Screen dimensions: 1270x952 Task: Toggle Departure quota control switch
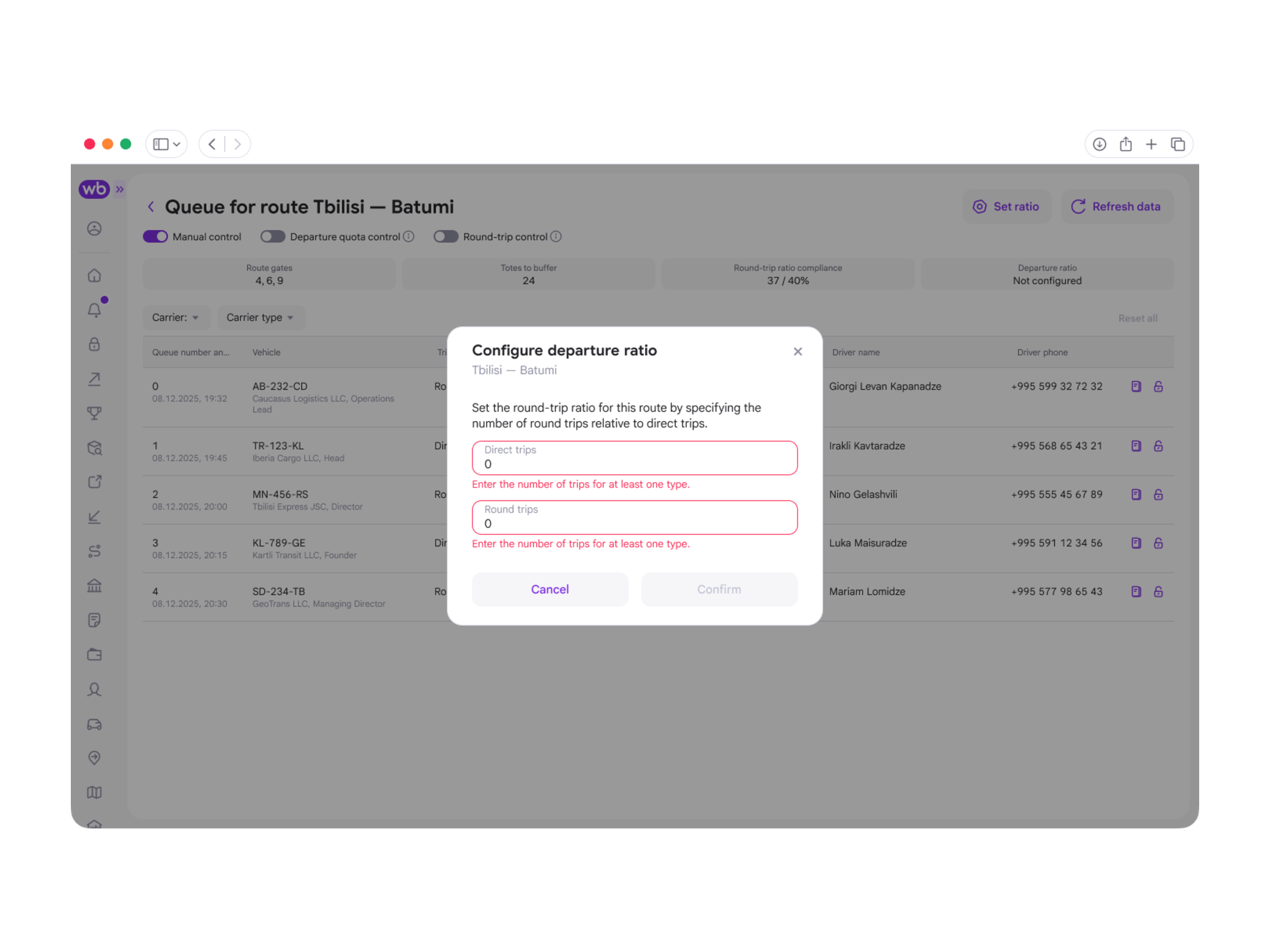point(272,237)
